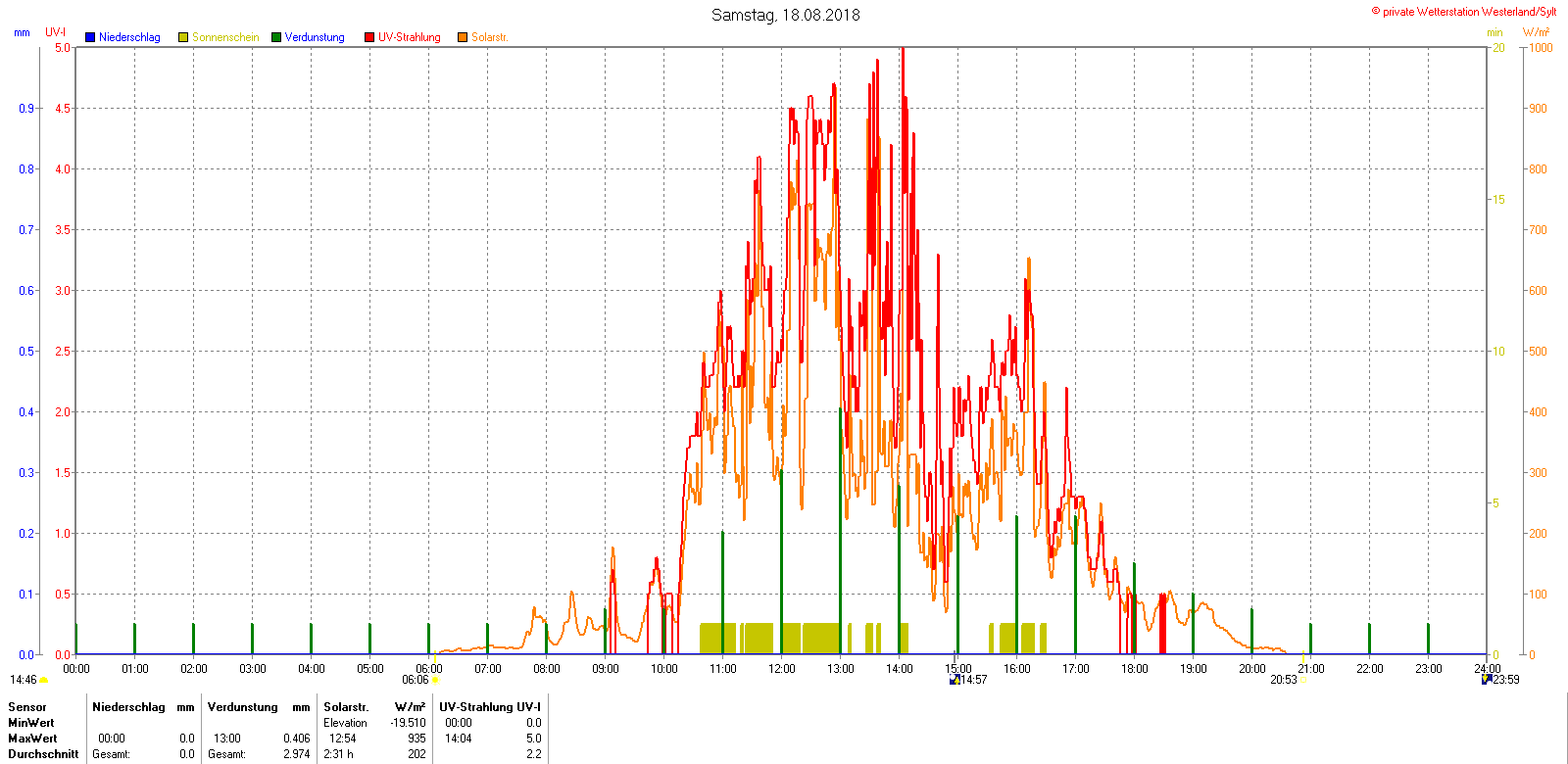Select the Niederschlag legend label
The image size is (1568, 764).
pyautogui.click(x=129, y=37)
